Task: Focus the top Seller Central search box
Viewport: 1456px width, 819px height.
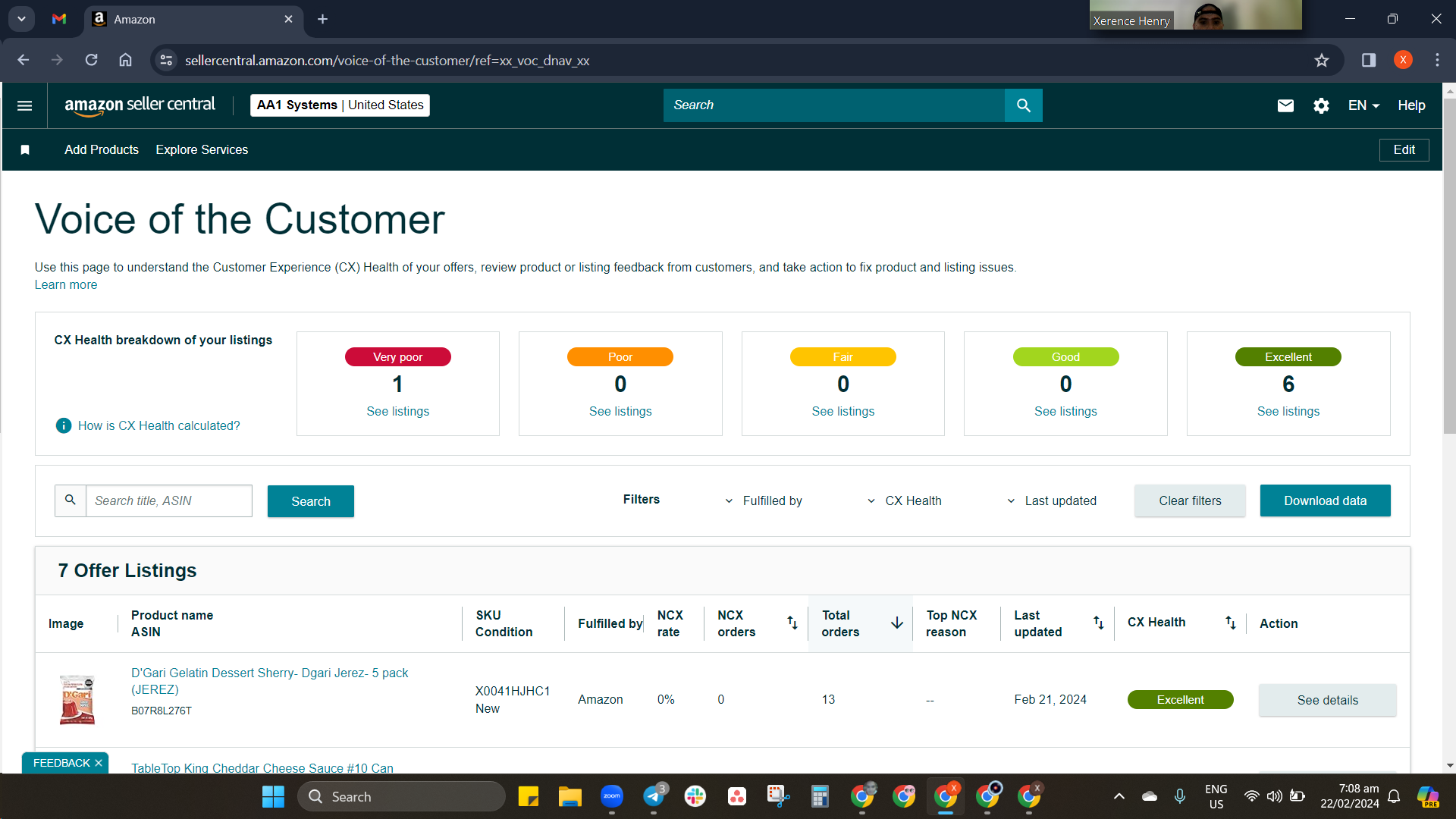Action: pos(833,105)
